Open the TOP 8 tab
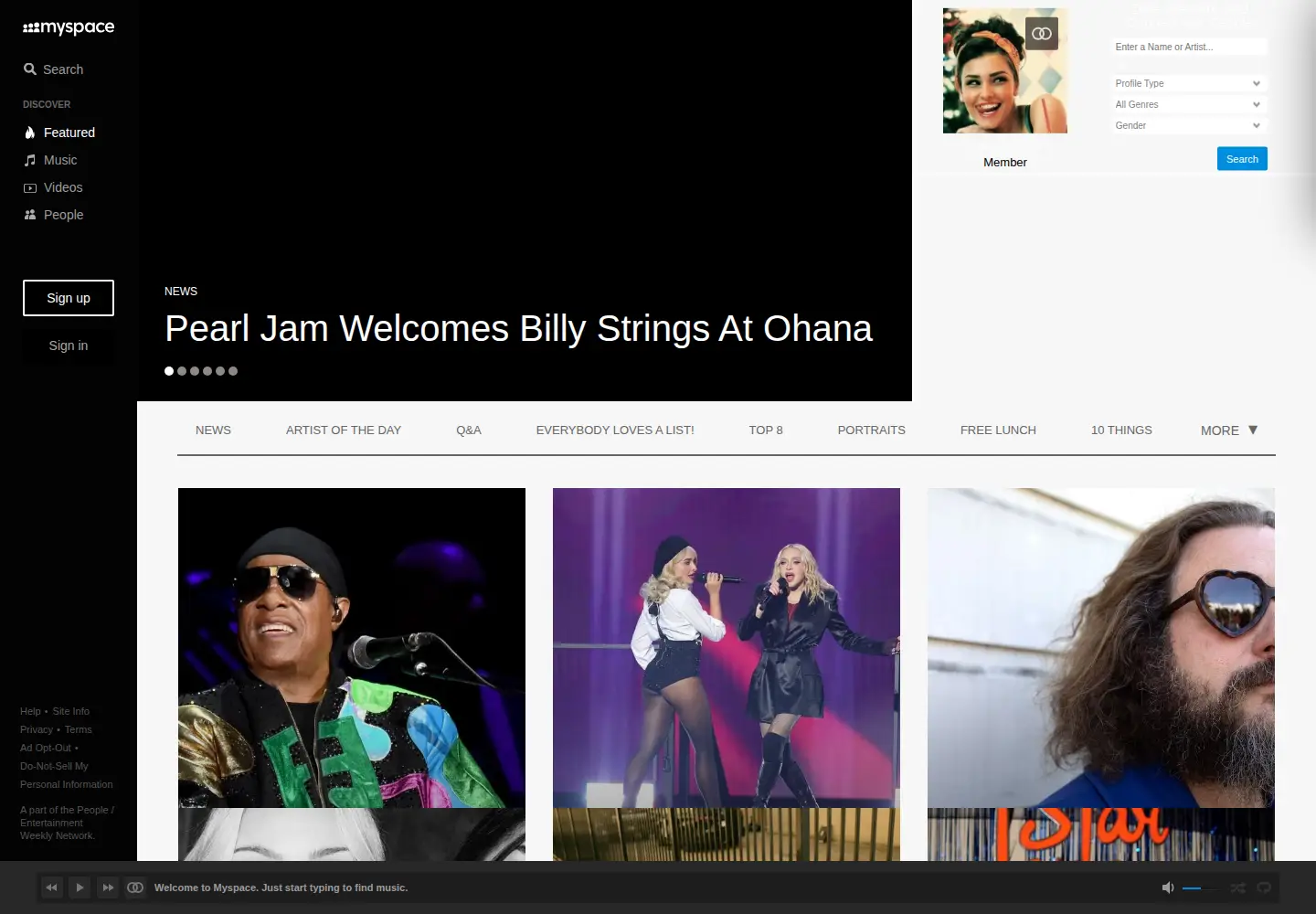The height and width of the screenshot is (914, 1316). 766,430
